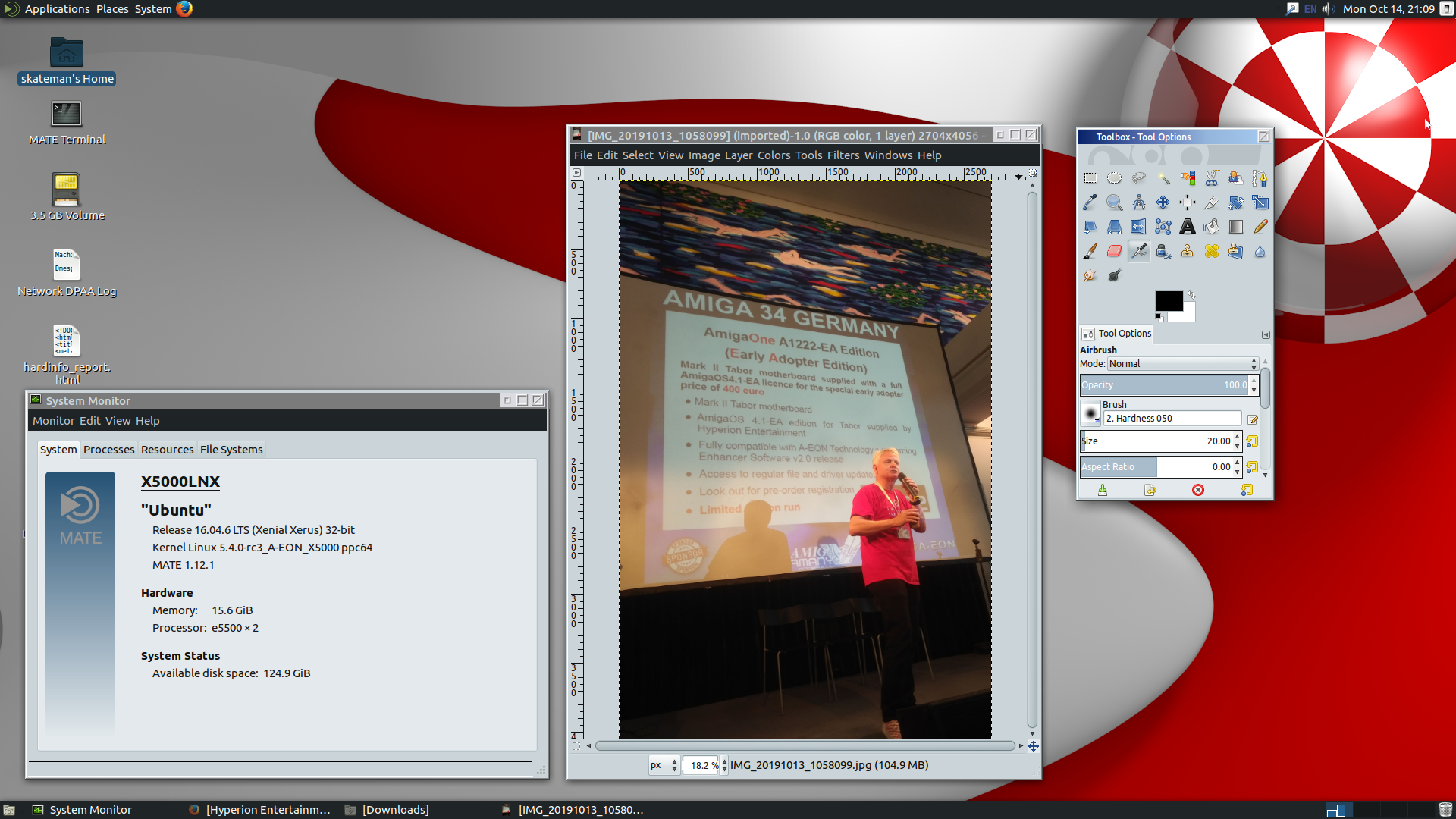Screen dimensions: 1456x819
Task: Switch to Resources tab in System Monitor
Action: pyautogui.click(x=167, y=450)
